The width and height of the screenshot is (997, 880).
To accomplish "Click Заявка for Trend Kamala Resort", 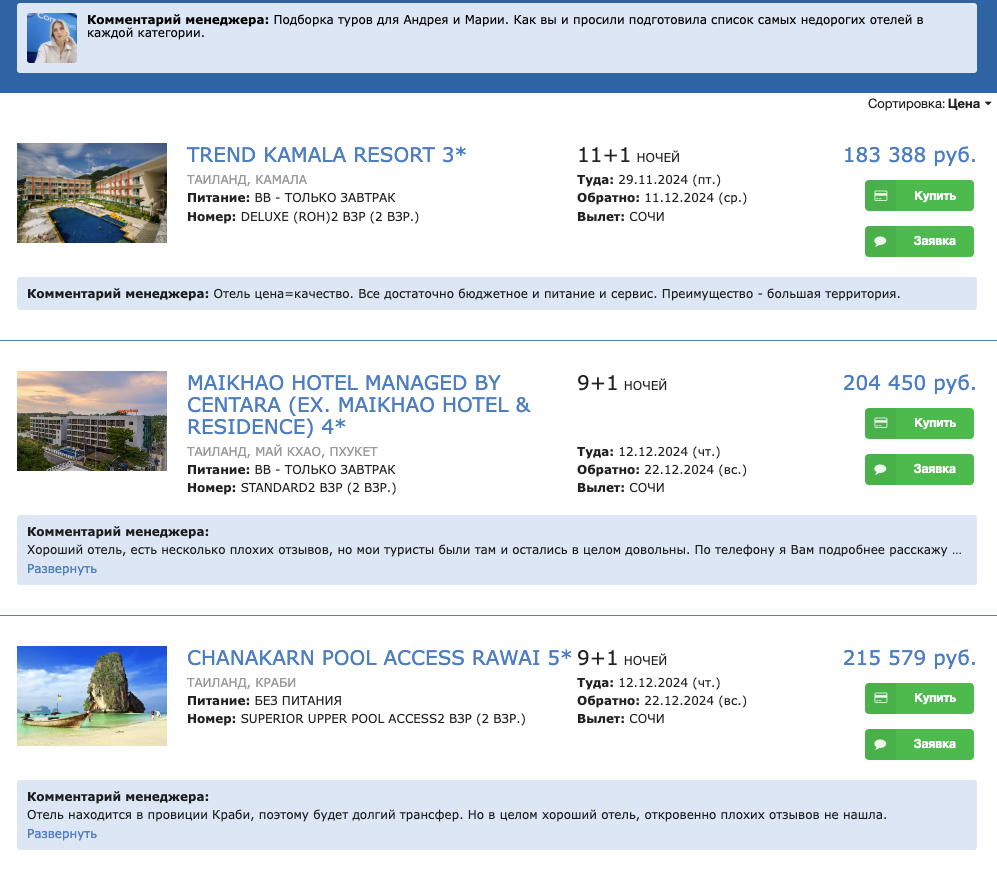I will 919,242.
